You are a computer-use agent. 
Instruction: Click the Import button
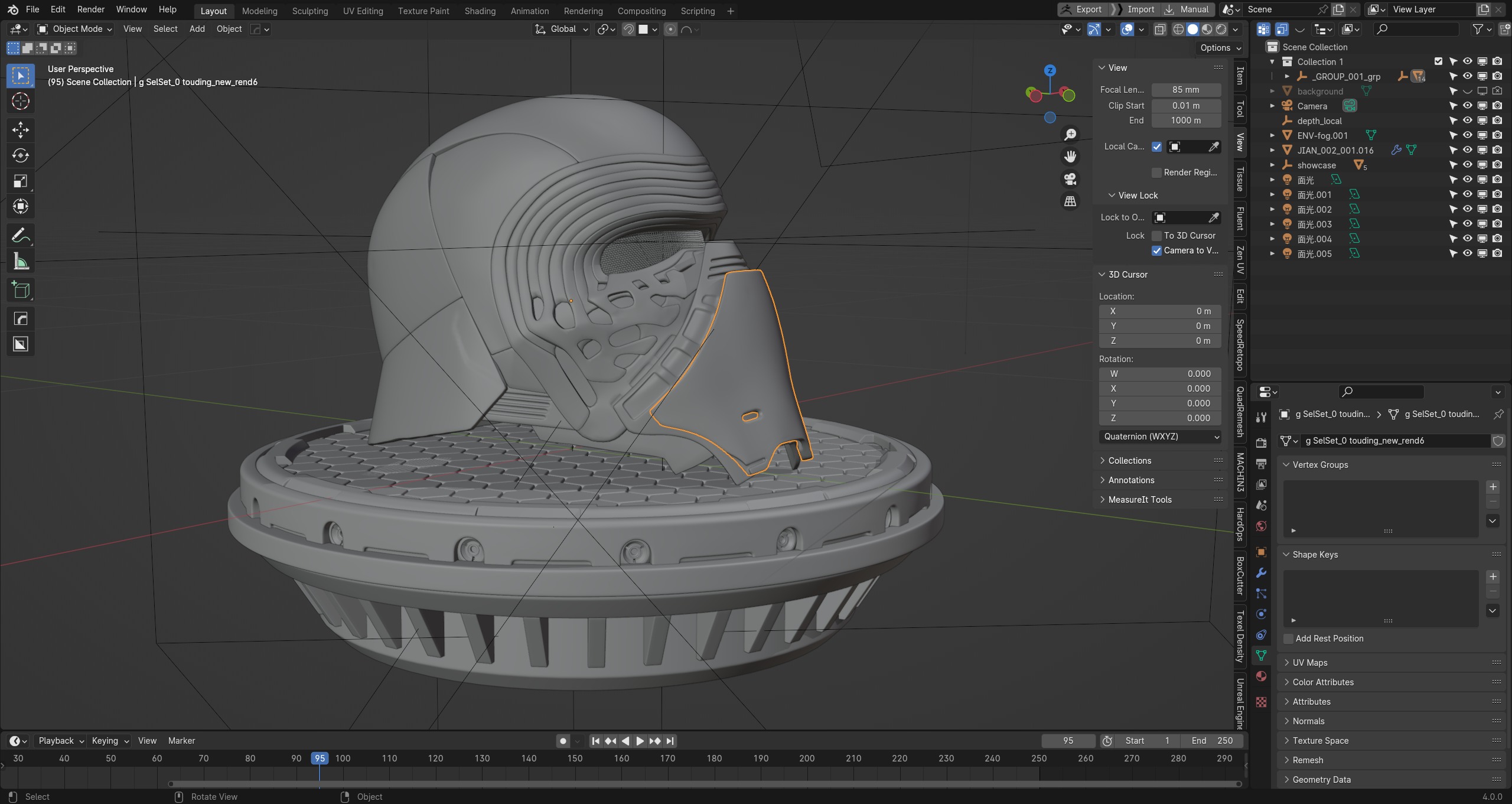coord(1135,9)
